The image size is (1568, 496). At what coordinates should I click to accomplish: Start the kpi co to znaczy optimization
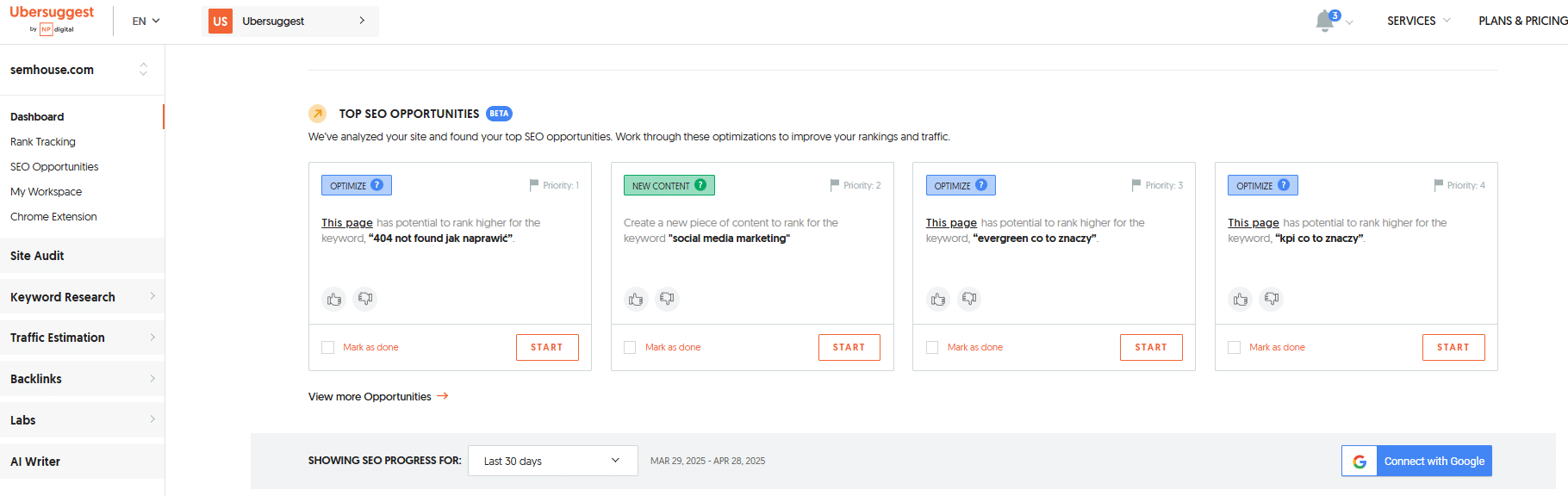(x=1453, y=347)
